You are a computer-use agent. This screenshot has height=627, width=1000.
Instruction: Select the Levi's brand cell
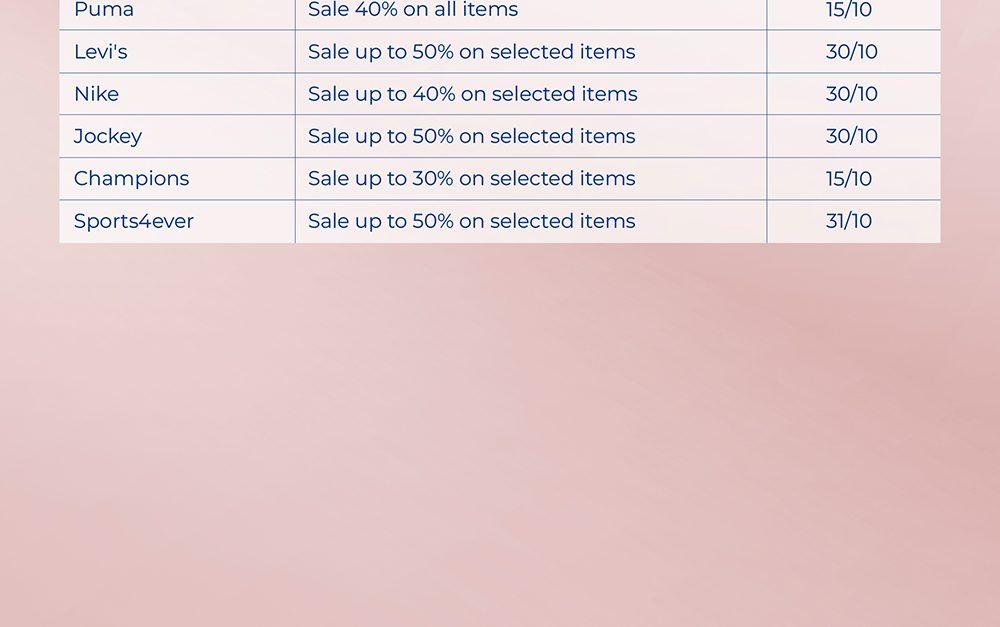[x=101, y=52]
